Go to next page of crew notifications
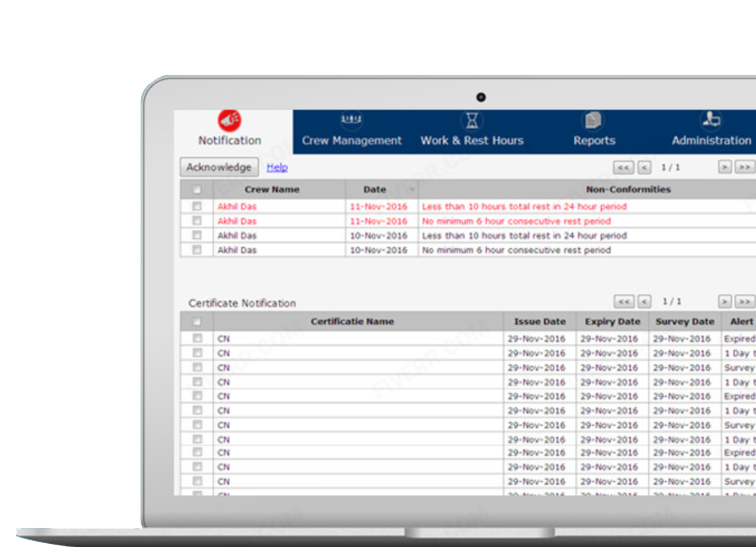This screenshot has width=756, height=547. tap(725, 168)
